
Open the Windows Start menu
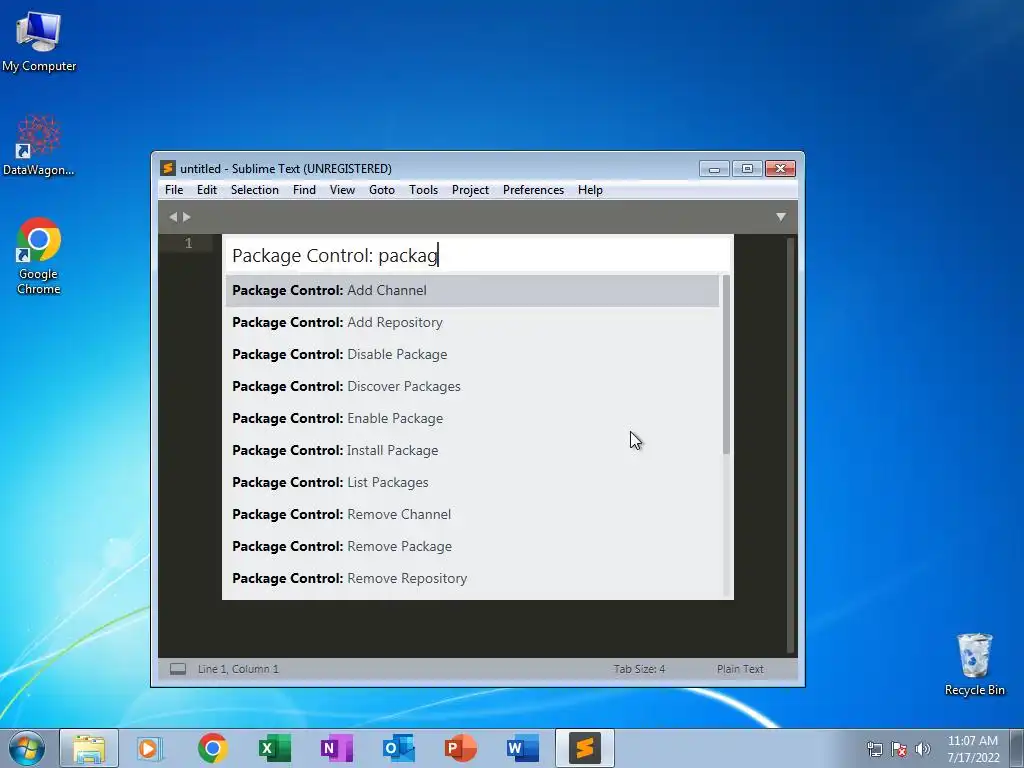point(26,748)
